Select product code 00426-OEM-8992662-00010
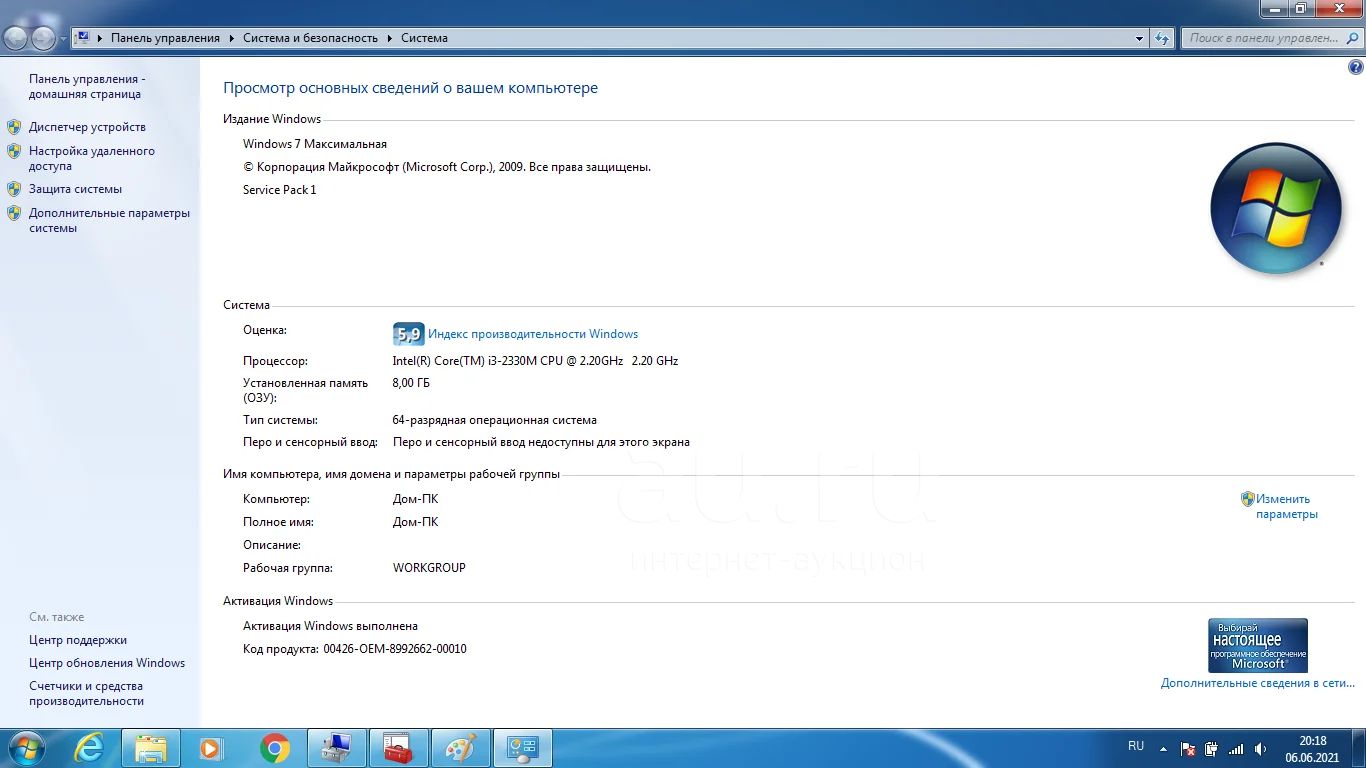This screenshot has width=1366, height=768. (395, 649)
